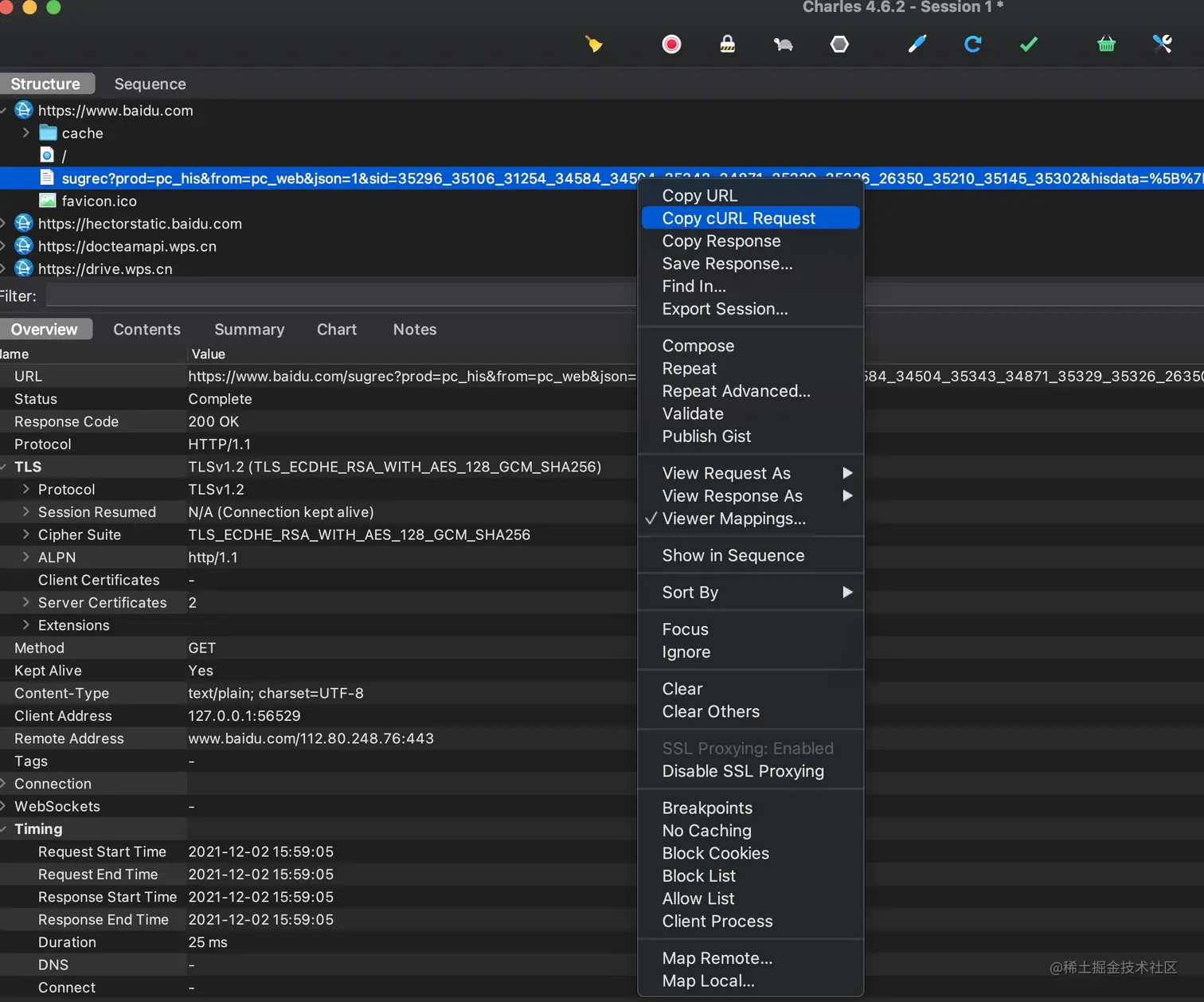Click the cache folder icon

(x=49, y=132)
